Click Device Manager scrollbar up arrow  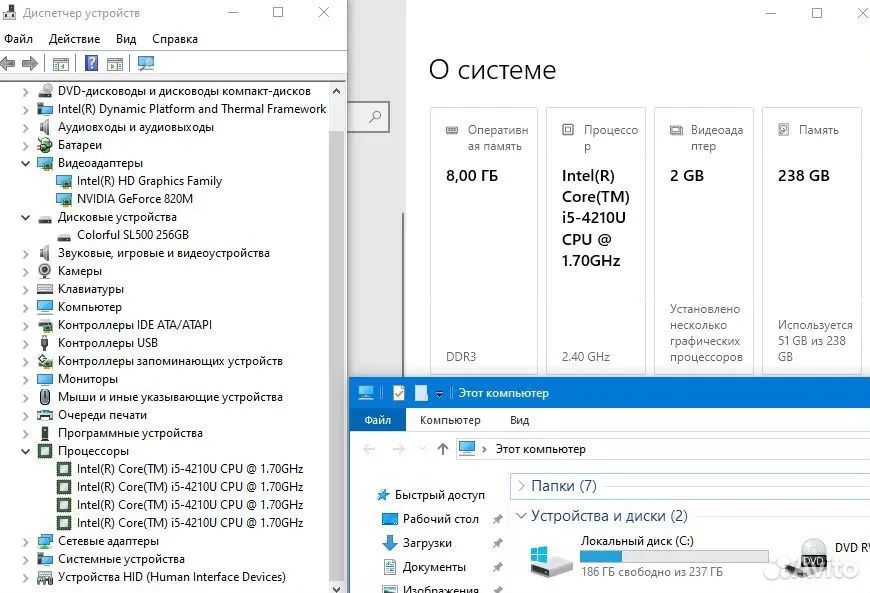point(336,91)
